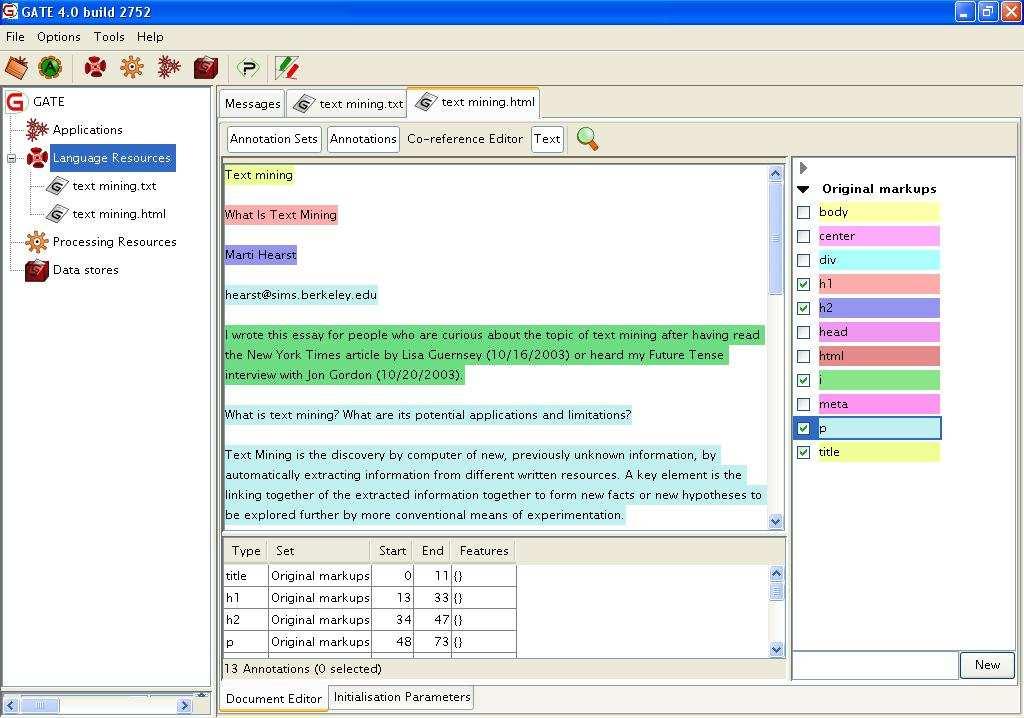Select the h1 row in annotations table
The width and height of the screenshot is (1024, 718).
(370, 598)
